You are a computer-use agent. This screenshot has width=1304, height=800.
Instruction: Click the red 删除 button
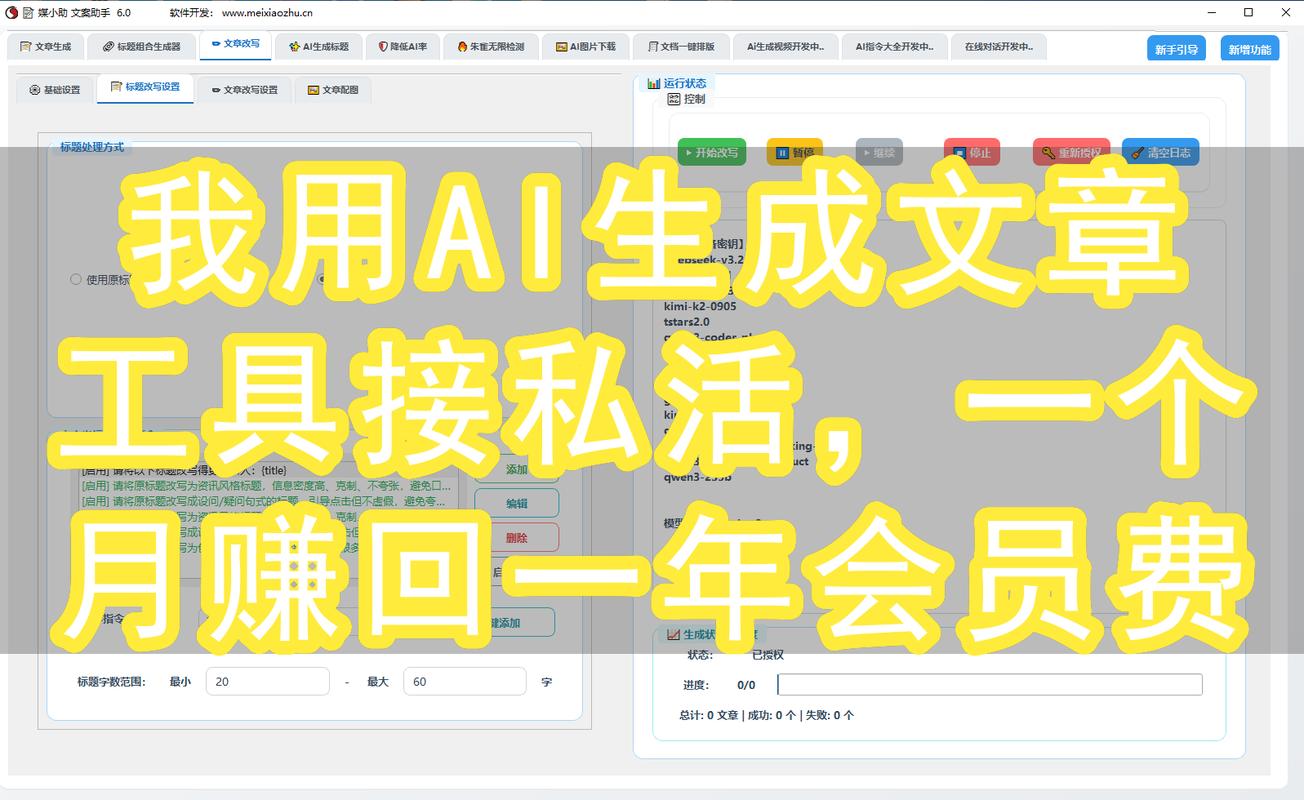[x=516, y=537]
